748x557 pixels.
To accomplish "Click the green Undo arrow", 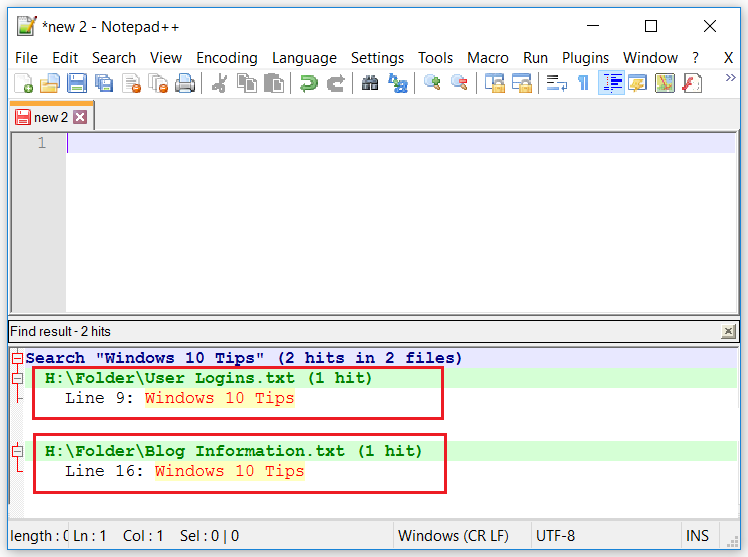I will point(309,83).
